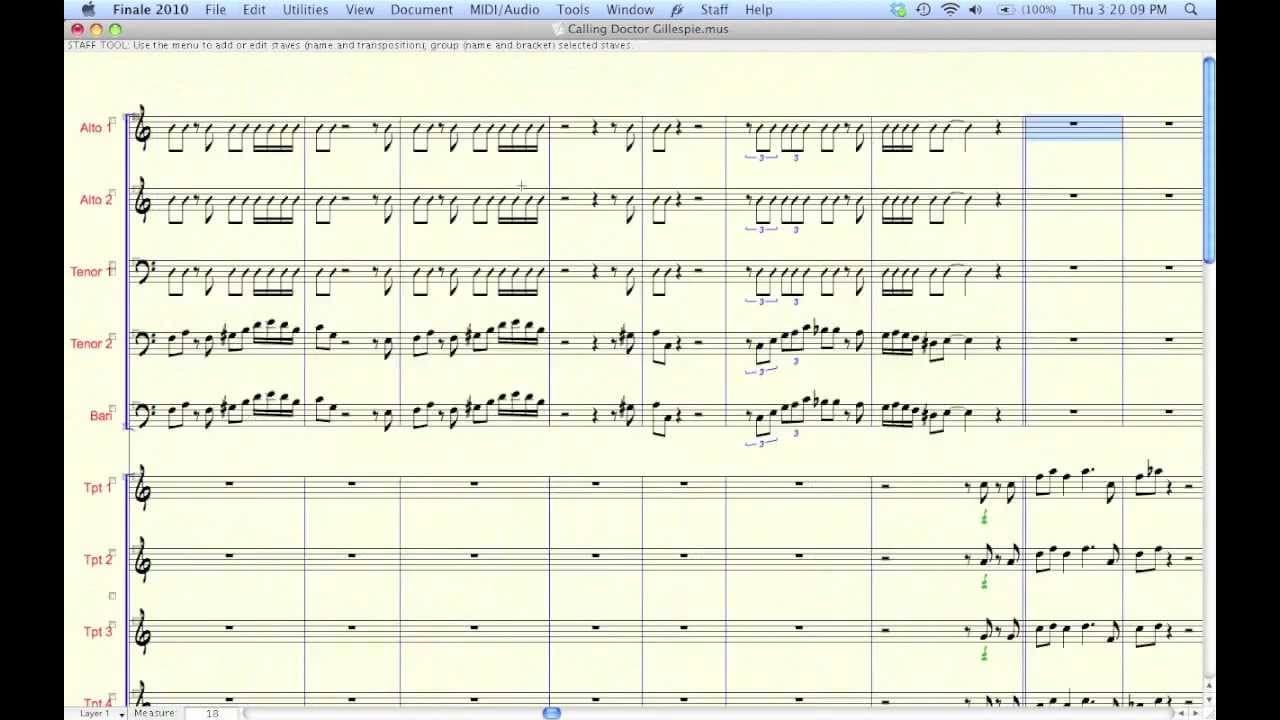
Task: Check the battery status icon
Action: (x=1005, y=10)
